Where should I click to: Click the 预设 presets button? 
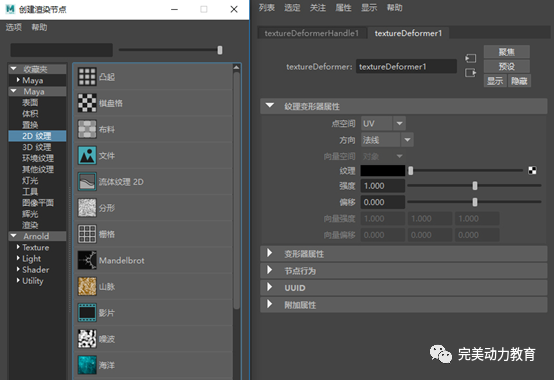[x=506, y=66]
